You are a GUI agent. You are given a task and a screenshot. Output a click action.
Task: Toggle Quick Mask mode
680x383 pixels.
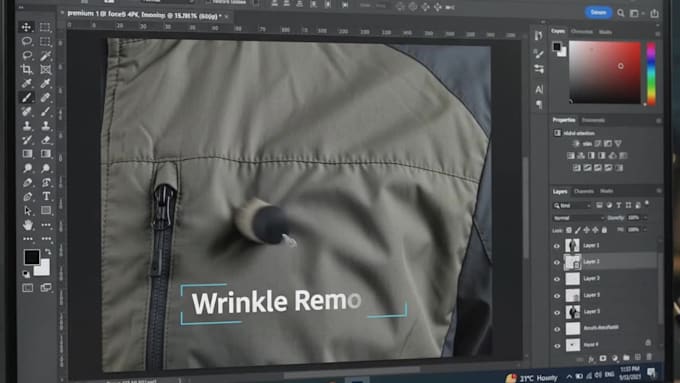pyautogui.click(x=27, y=288)
